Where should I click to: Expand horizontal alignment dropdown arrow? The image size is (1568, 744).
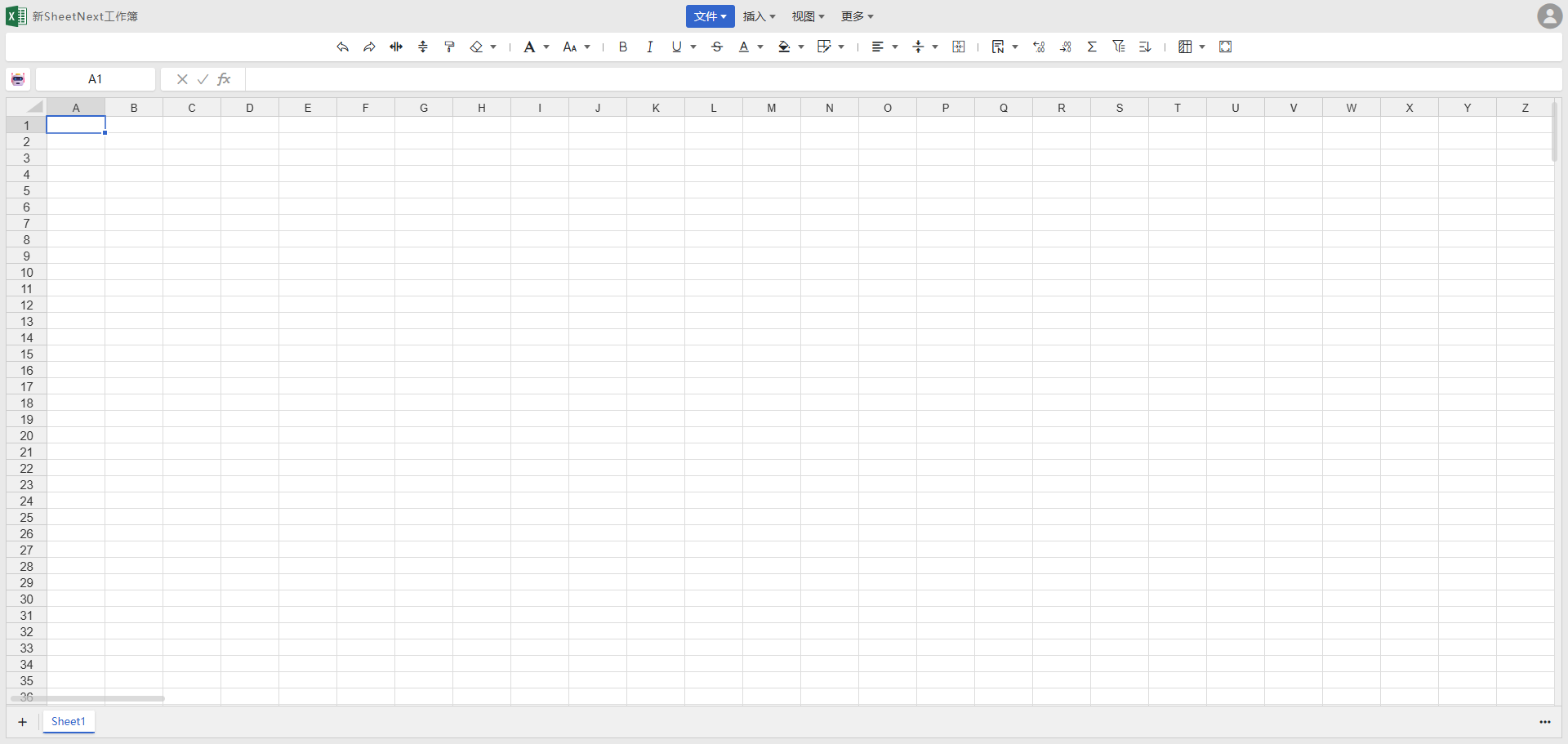pyautogui.click(x=895, y=47)
